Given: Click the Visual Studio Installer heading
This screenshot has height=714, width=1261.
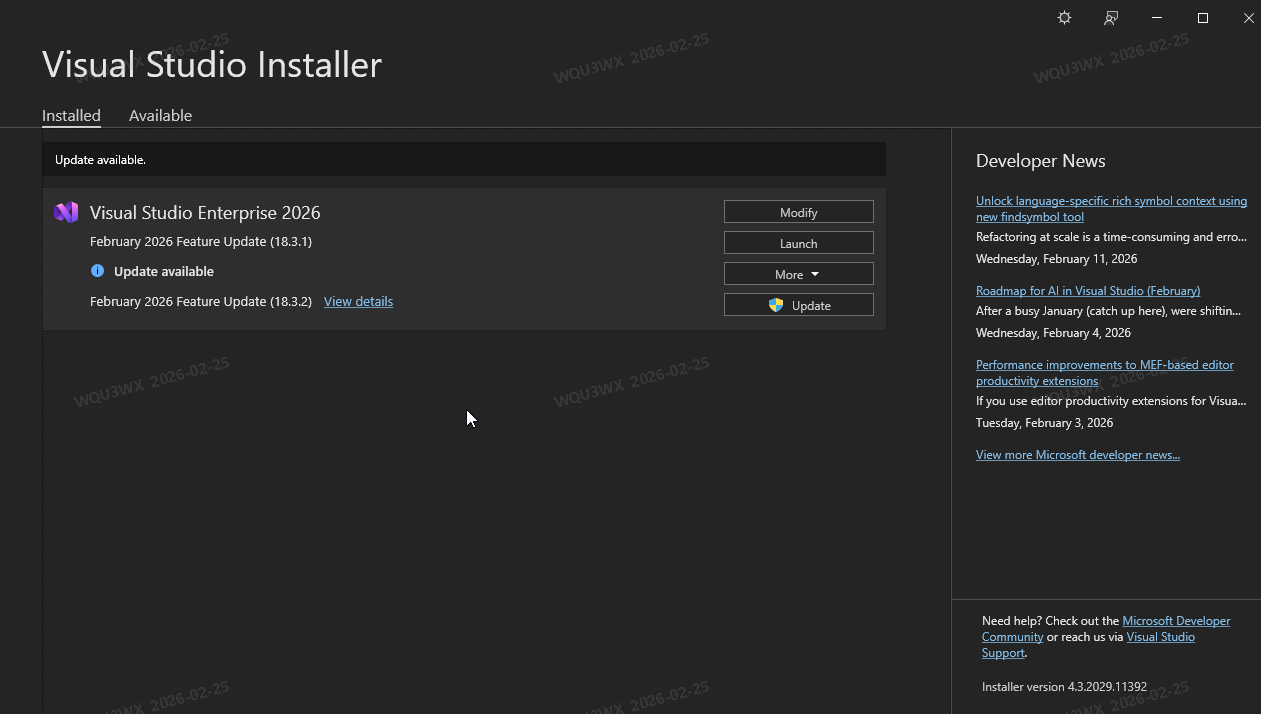Looking at the screenshot, I should [x=212, y=65].
